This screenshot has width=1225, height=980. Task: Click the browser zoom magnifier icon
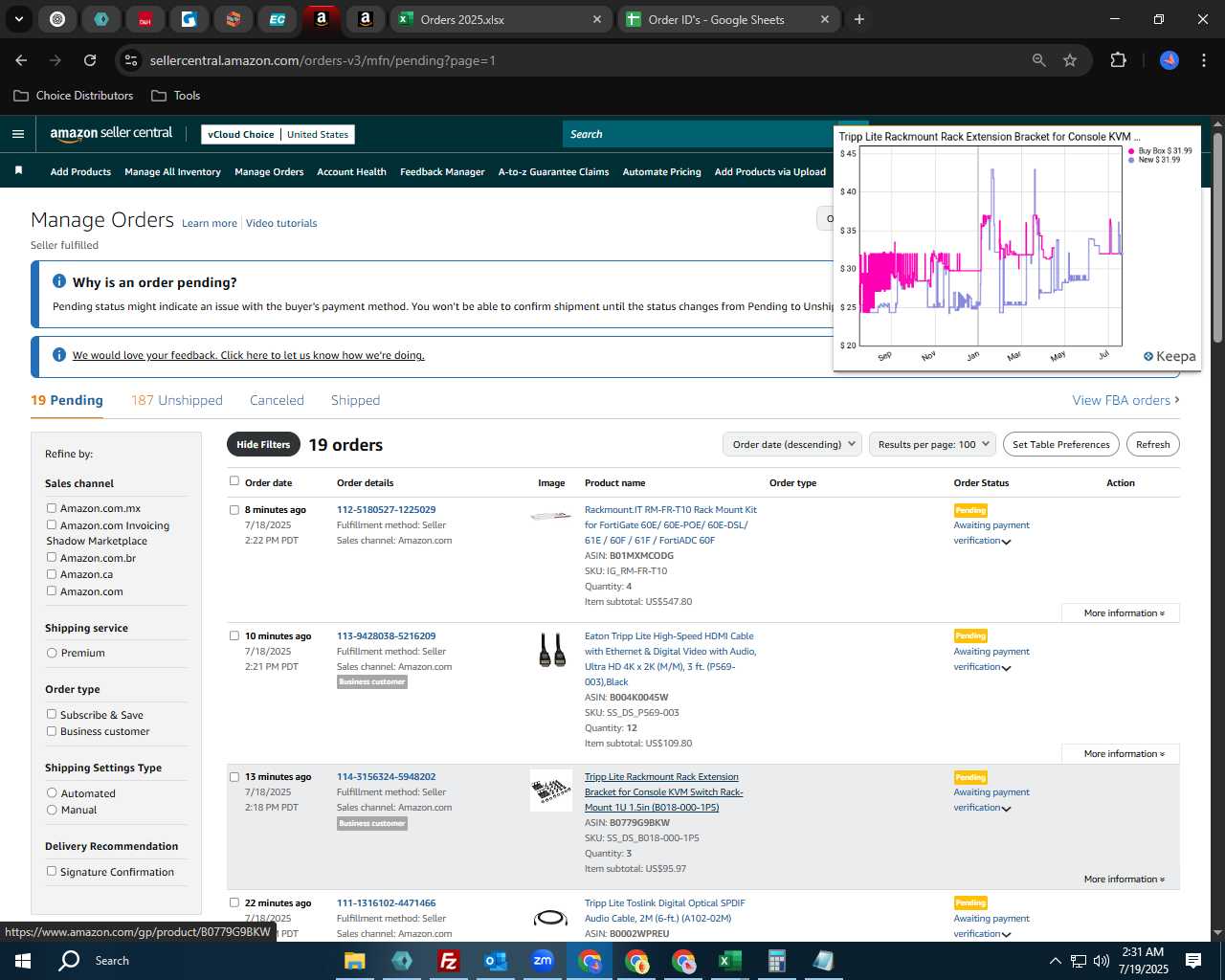point(1039,60)
